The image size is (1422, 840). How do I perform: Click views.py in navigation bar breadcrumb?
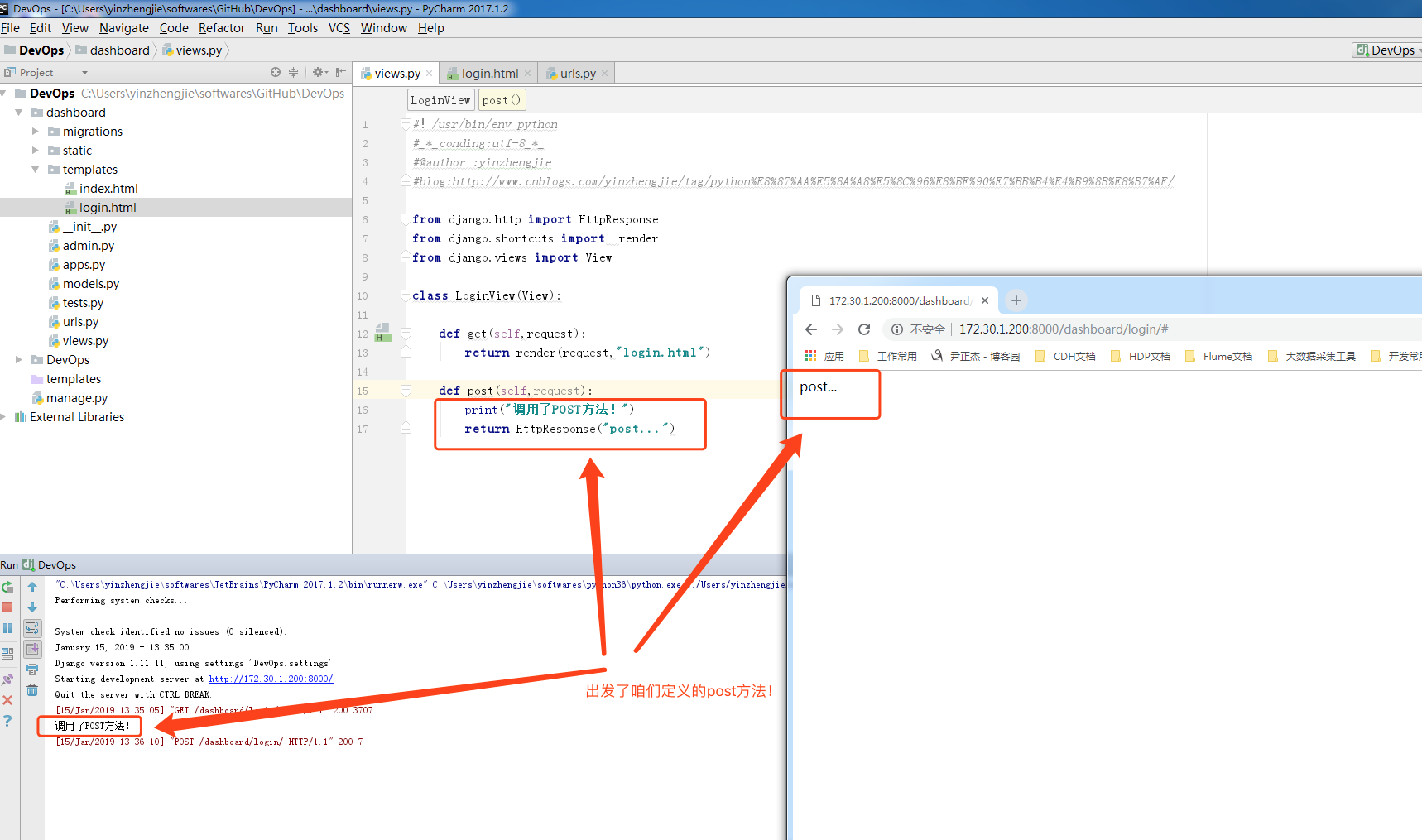point(192,50)
